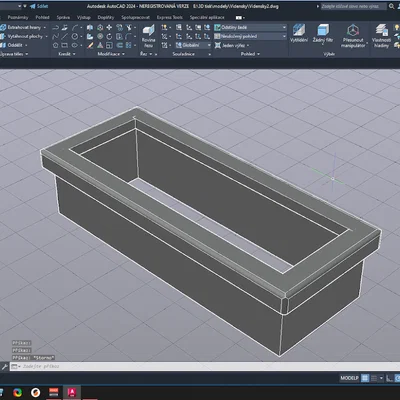
Task: Select the Vytáhnout plochy tool
Action: [x=24, y=36]
